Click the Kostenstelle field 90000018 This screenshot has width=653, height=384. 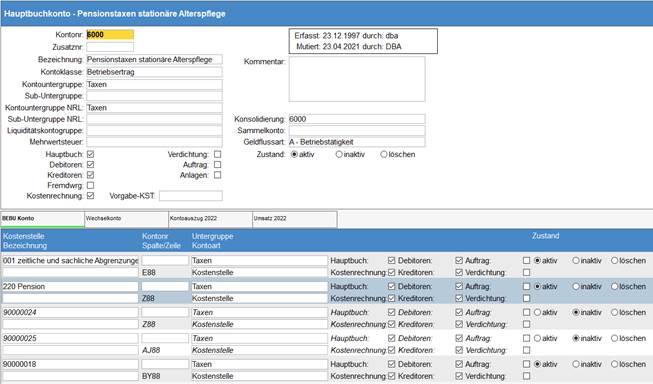70,364
